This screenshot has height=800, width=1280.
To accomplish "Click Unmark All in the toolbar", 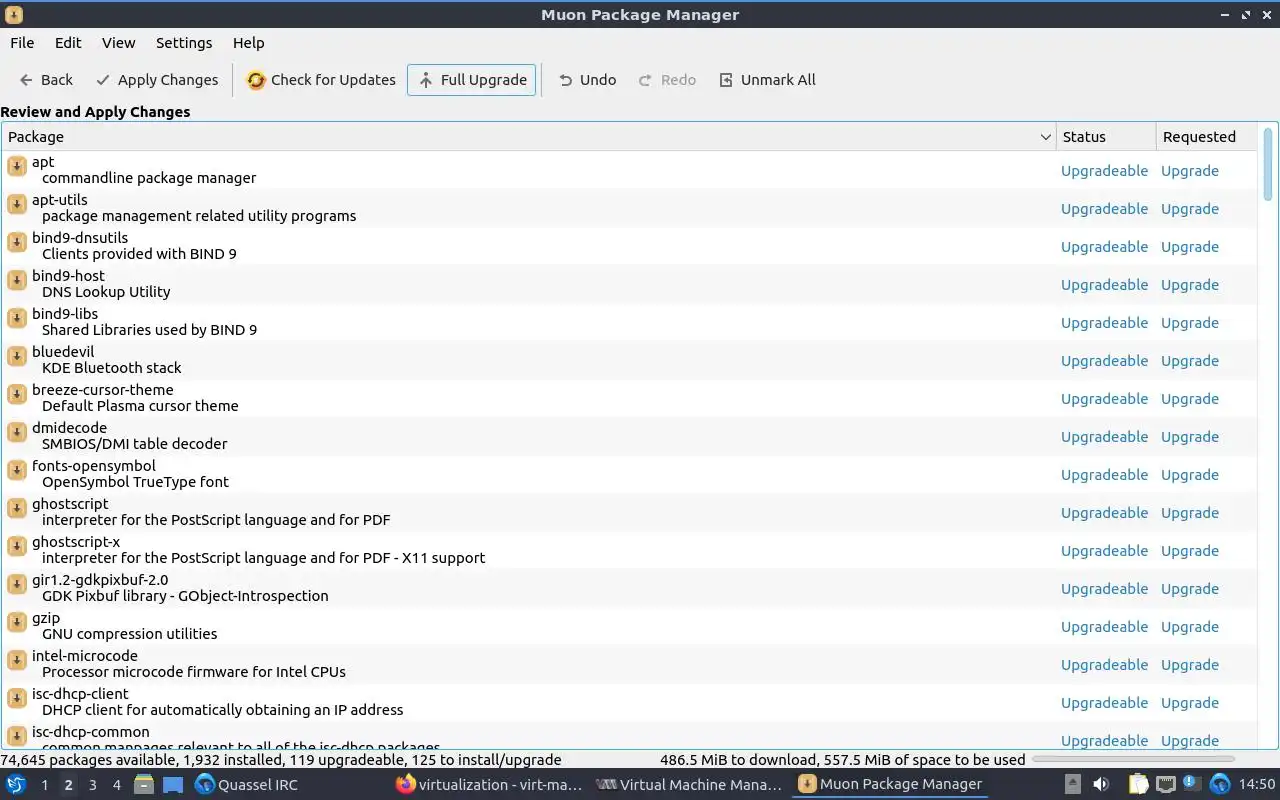I will tap(767, 80).
